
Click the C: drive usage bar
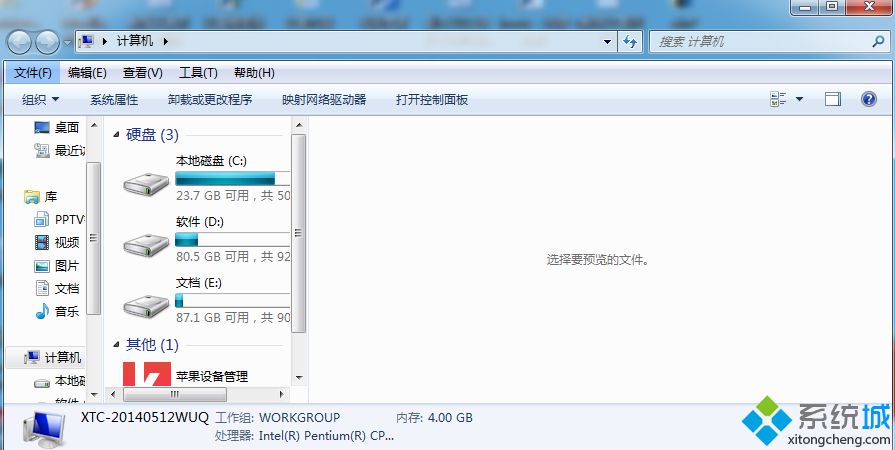click(x=233, y=178)
